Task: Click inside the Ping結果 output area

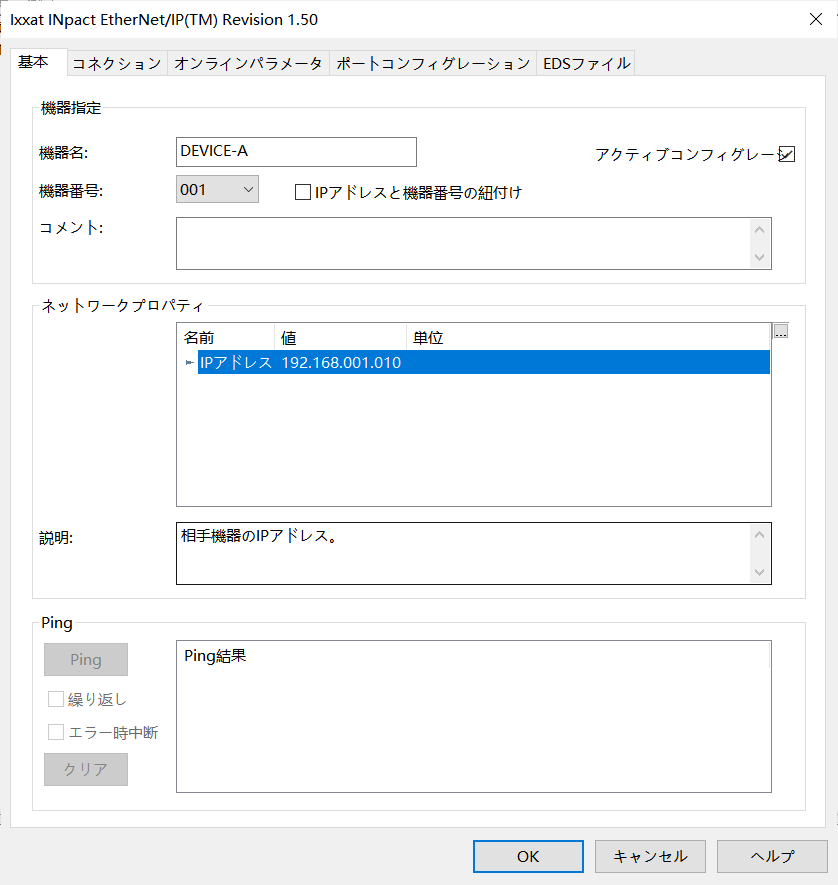Action: (473, 716)
